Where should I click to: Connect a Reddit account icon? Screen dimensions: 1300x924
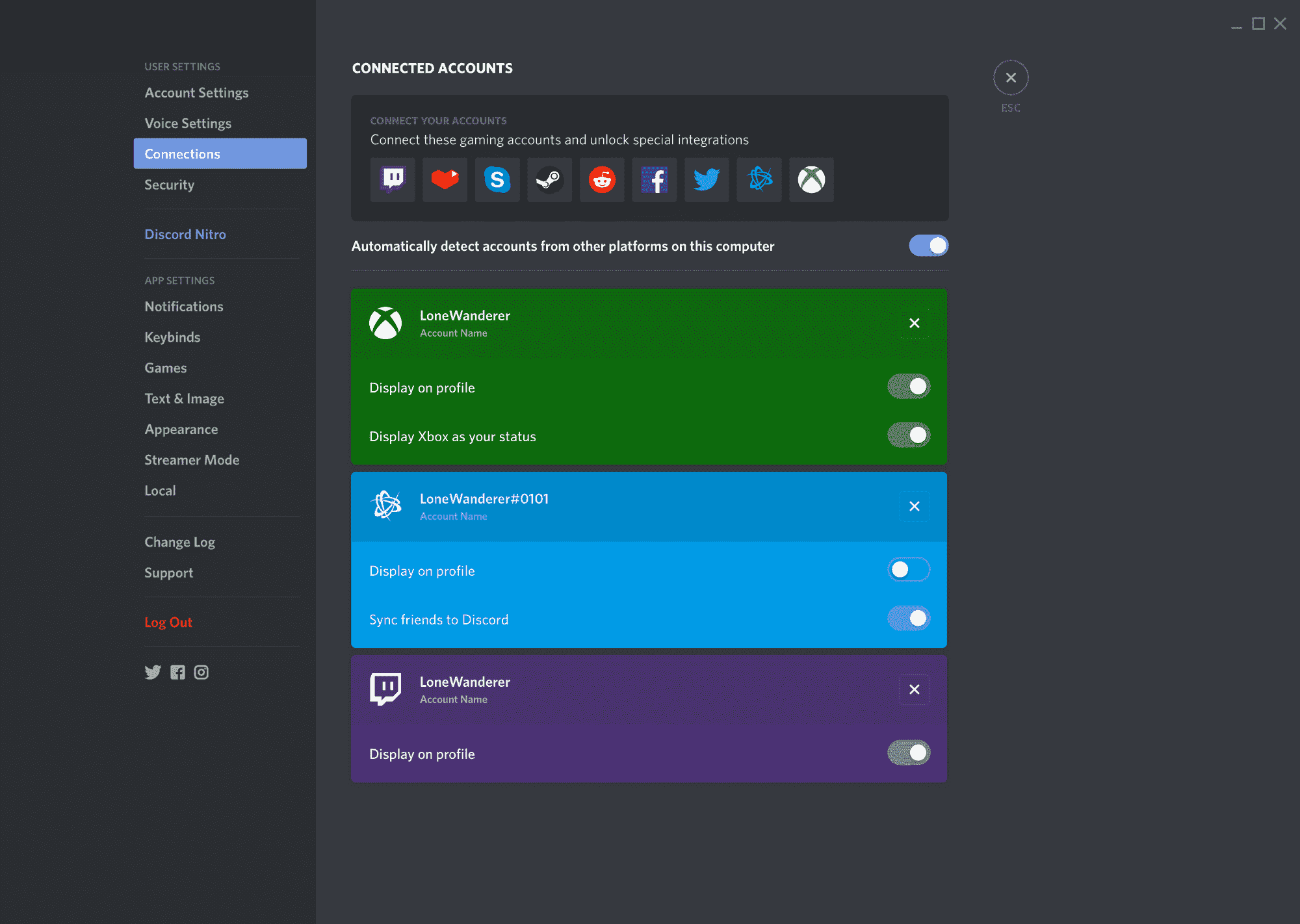[x=602, y=180]
